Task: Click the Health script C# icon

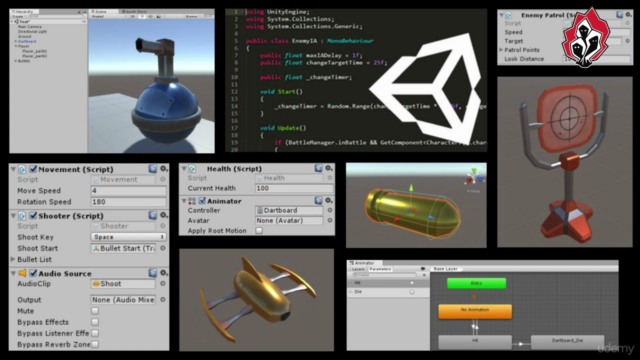Action: click(x=192, y=169)
